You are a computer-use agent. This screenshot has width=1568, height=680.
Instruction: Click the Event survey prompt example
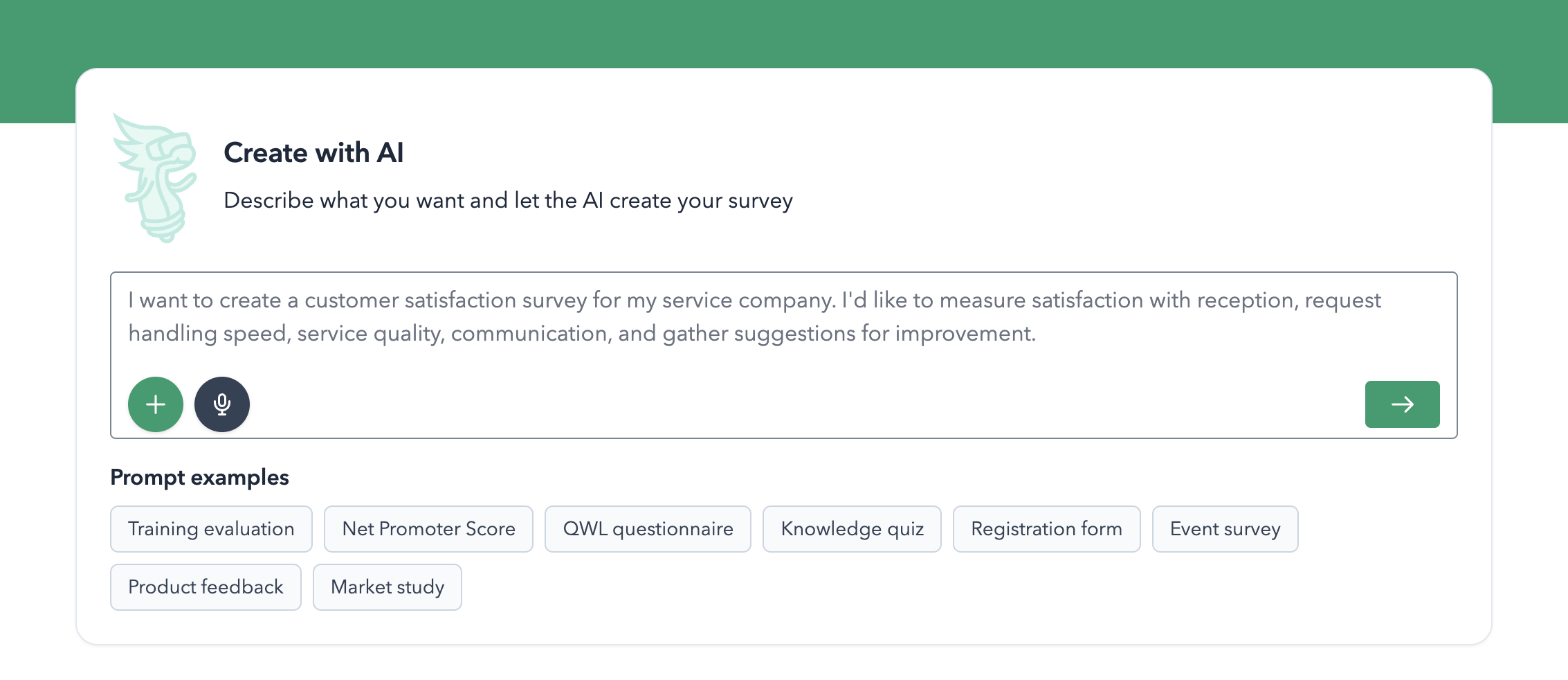click(x=1225, y=528)
